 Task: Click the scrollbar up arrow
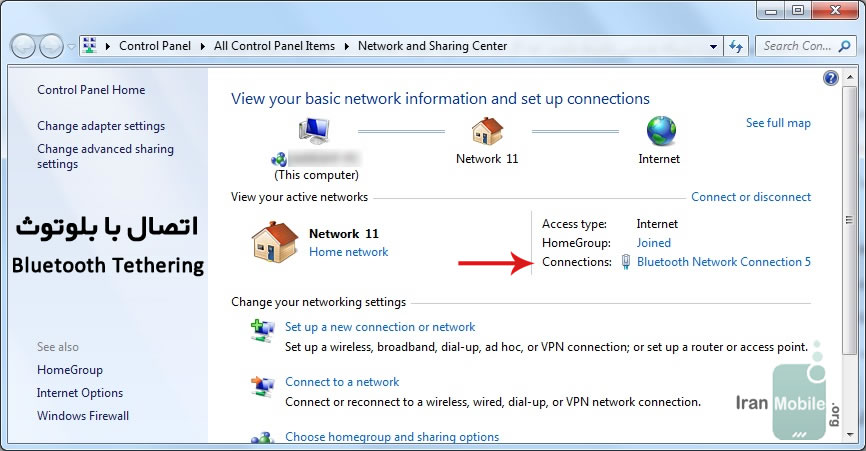click(849, 77)
